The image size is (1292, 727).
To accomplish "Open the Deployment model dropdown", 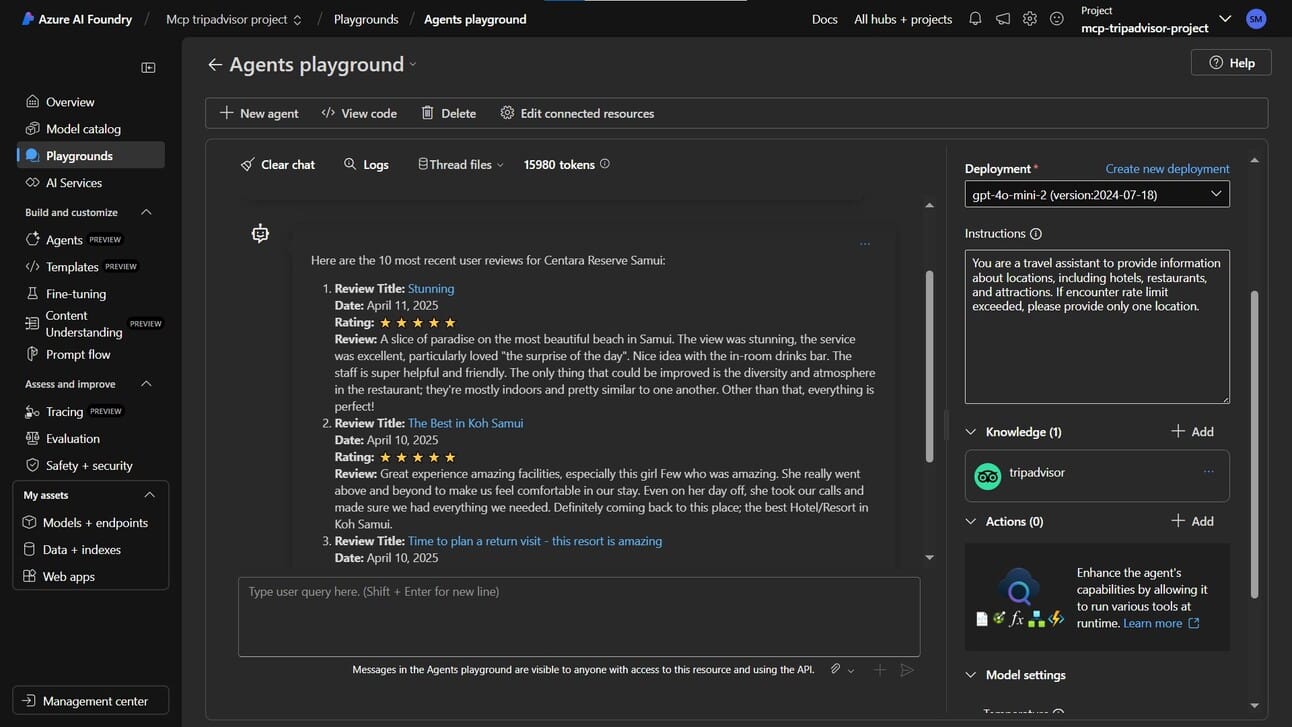I will [x=1096, y=194].
